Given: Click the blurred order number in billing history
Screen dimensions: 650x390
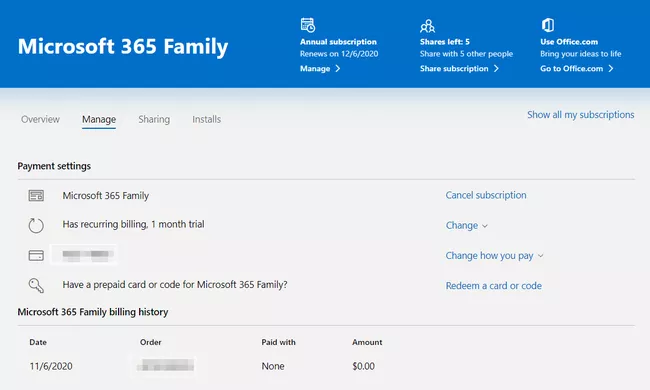Looking at the screenshot, I should tap(165, 366).
